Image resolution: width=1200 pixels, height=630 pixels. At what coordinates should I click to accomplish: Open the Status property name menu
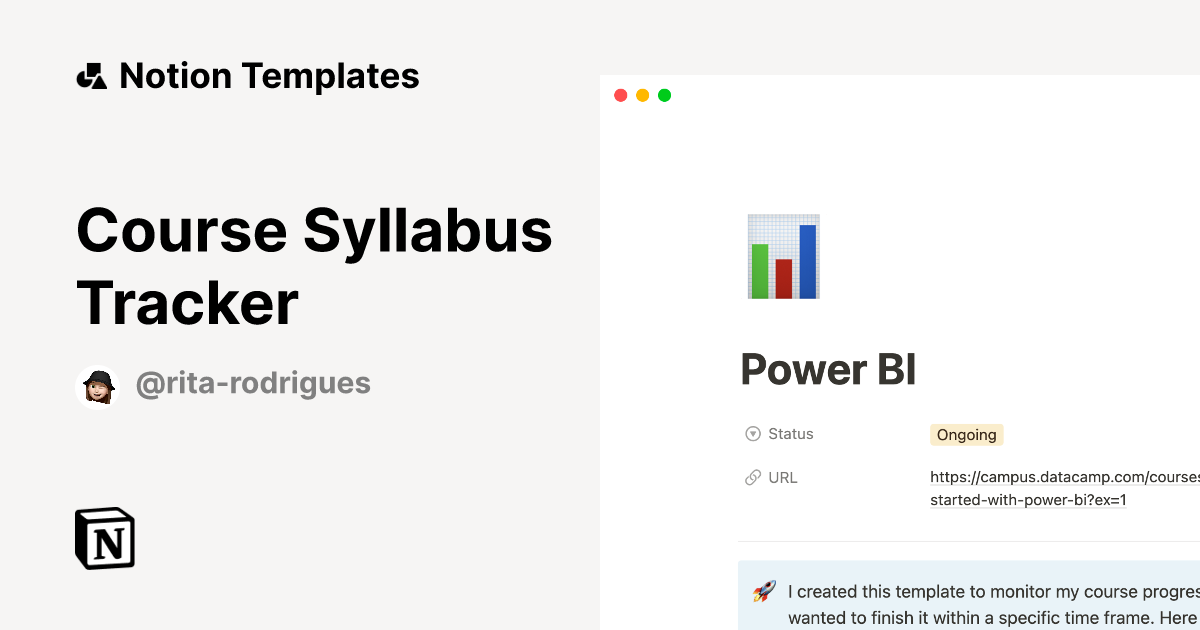point(790,434)
